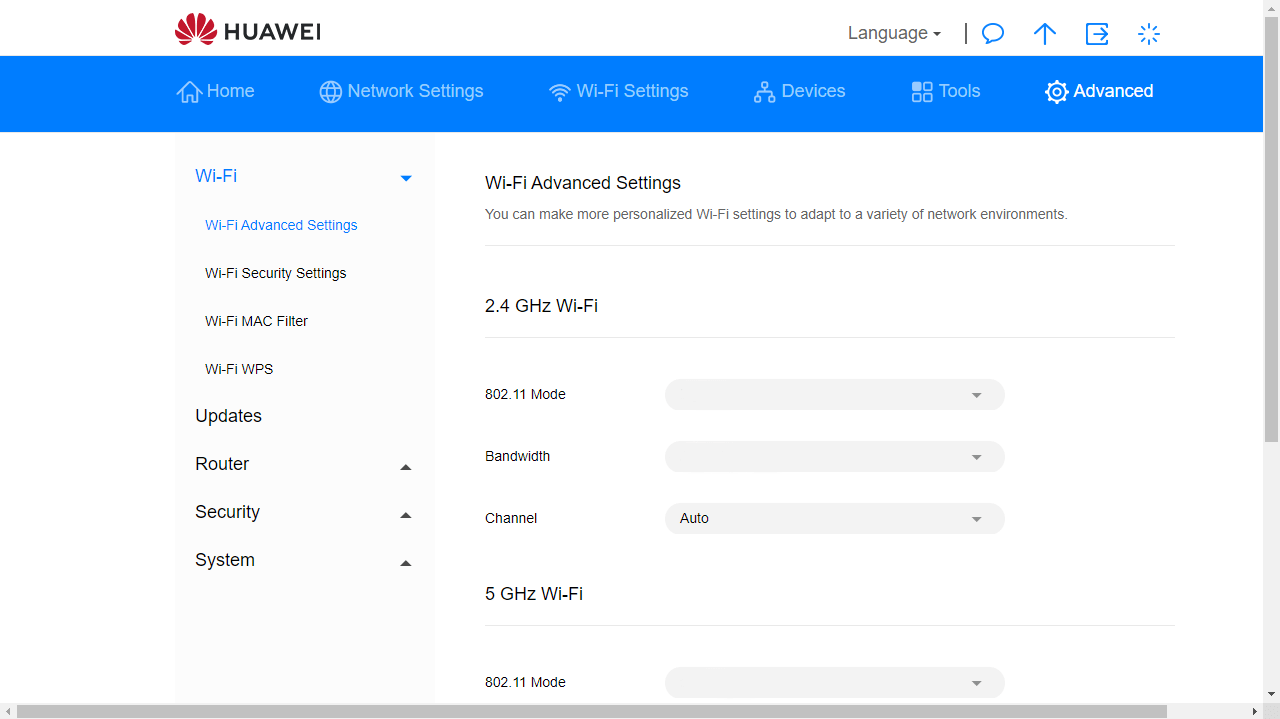This screenshot has height=719, width=1280.
Task: Collapse the Wi-Fi sidebar section
Action: point(406,177)
